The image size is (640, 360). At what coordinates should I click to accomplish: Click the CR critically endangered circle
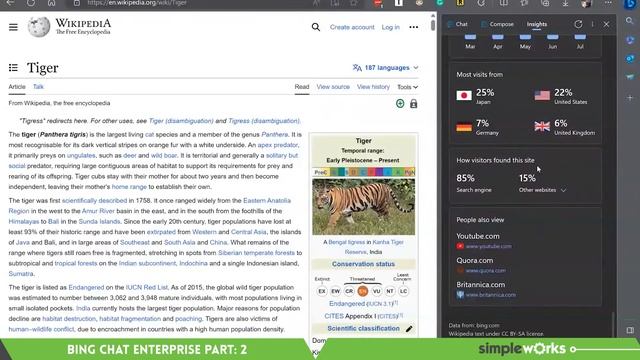[x=349, y=291]
